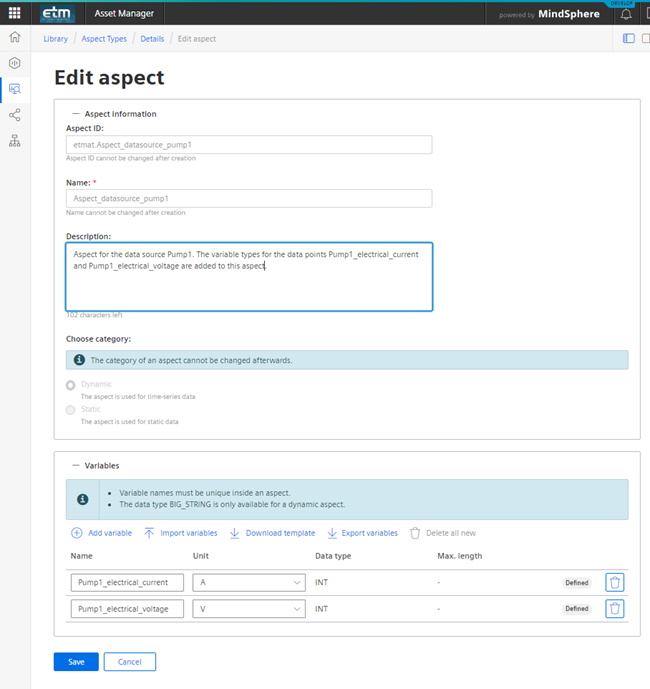Delete the Pump1_electrical_voltage variable
Screen dimensions: 650x689
click(x=615, y=608)
